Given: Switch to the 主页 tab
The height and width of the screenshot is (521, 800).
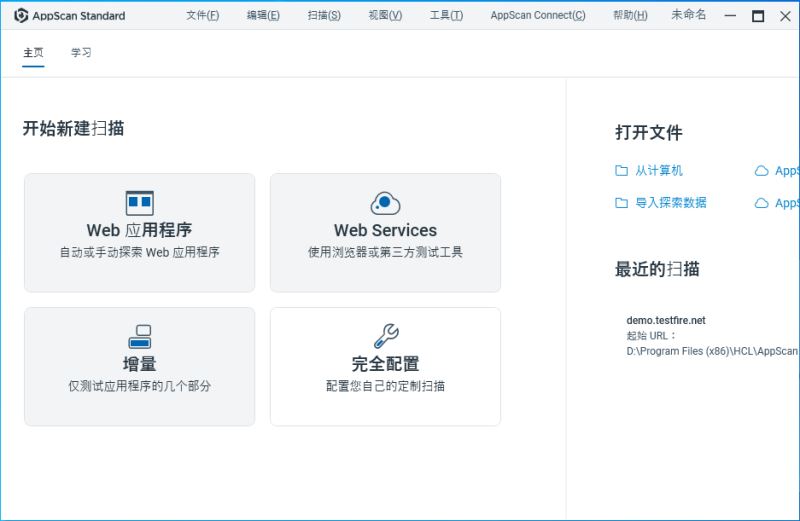Looking at the screenshot, I should [x=33, y=53].
